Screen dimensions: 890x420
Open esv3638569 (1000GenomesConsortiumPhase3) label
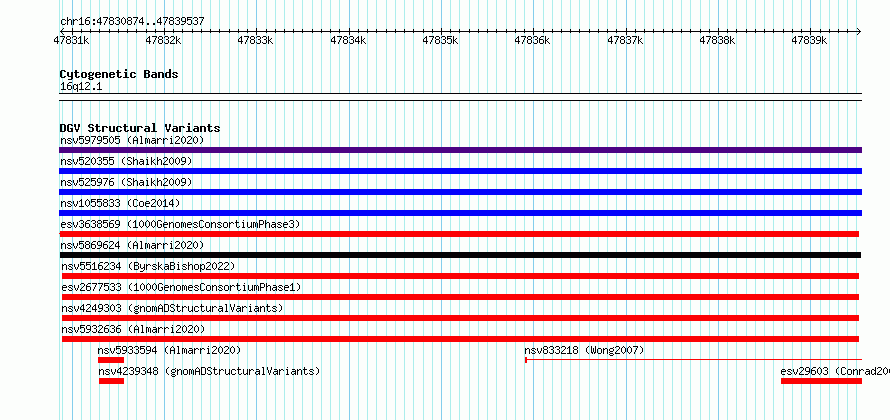click(180, 224)
